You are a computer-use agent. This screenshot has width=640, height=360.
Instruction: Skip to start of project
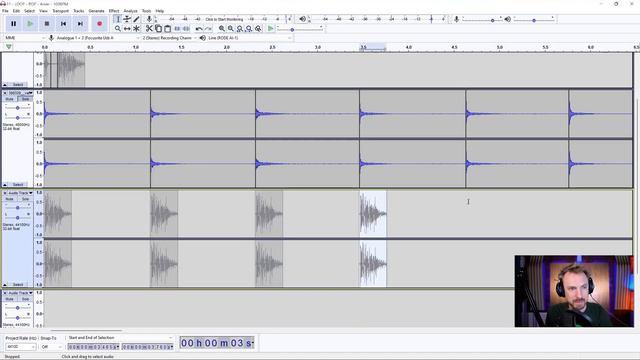click(x=63, y=24)
